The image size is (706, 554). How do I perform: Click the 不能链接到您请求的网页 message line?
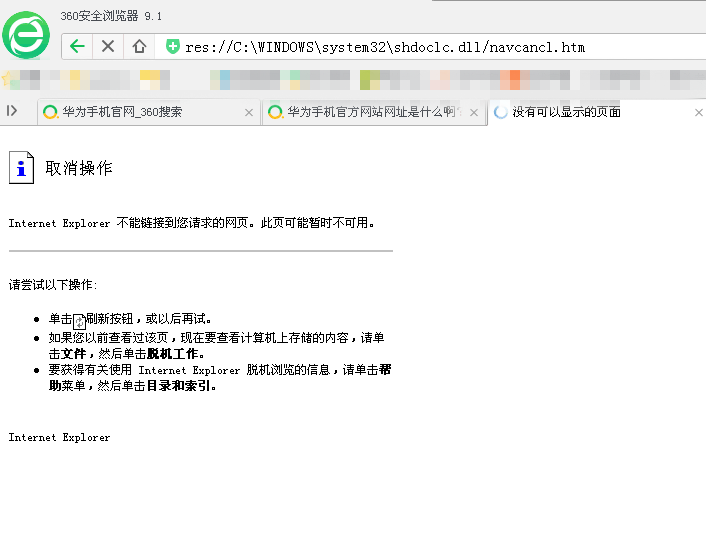coord(191,223)
